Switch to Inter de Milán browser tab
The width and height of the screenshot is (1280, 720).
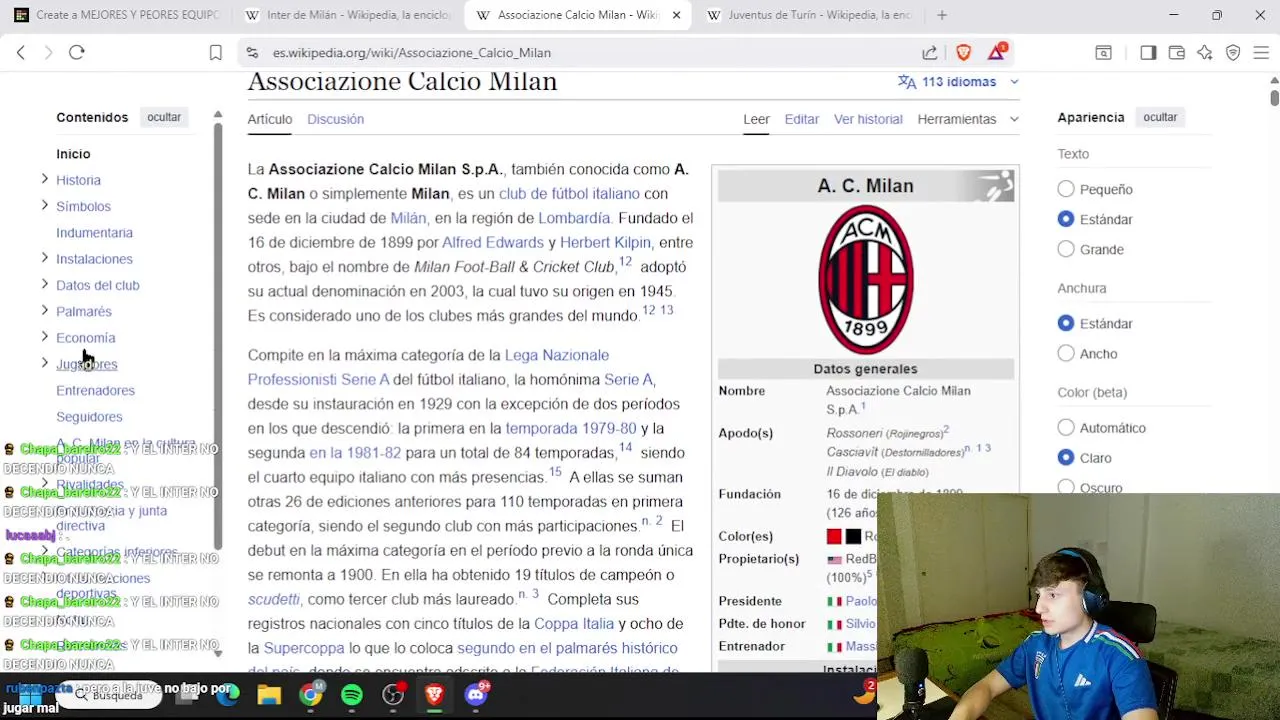(x=348, y=15)
